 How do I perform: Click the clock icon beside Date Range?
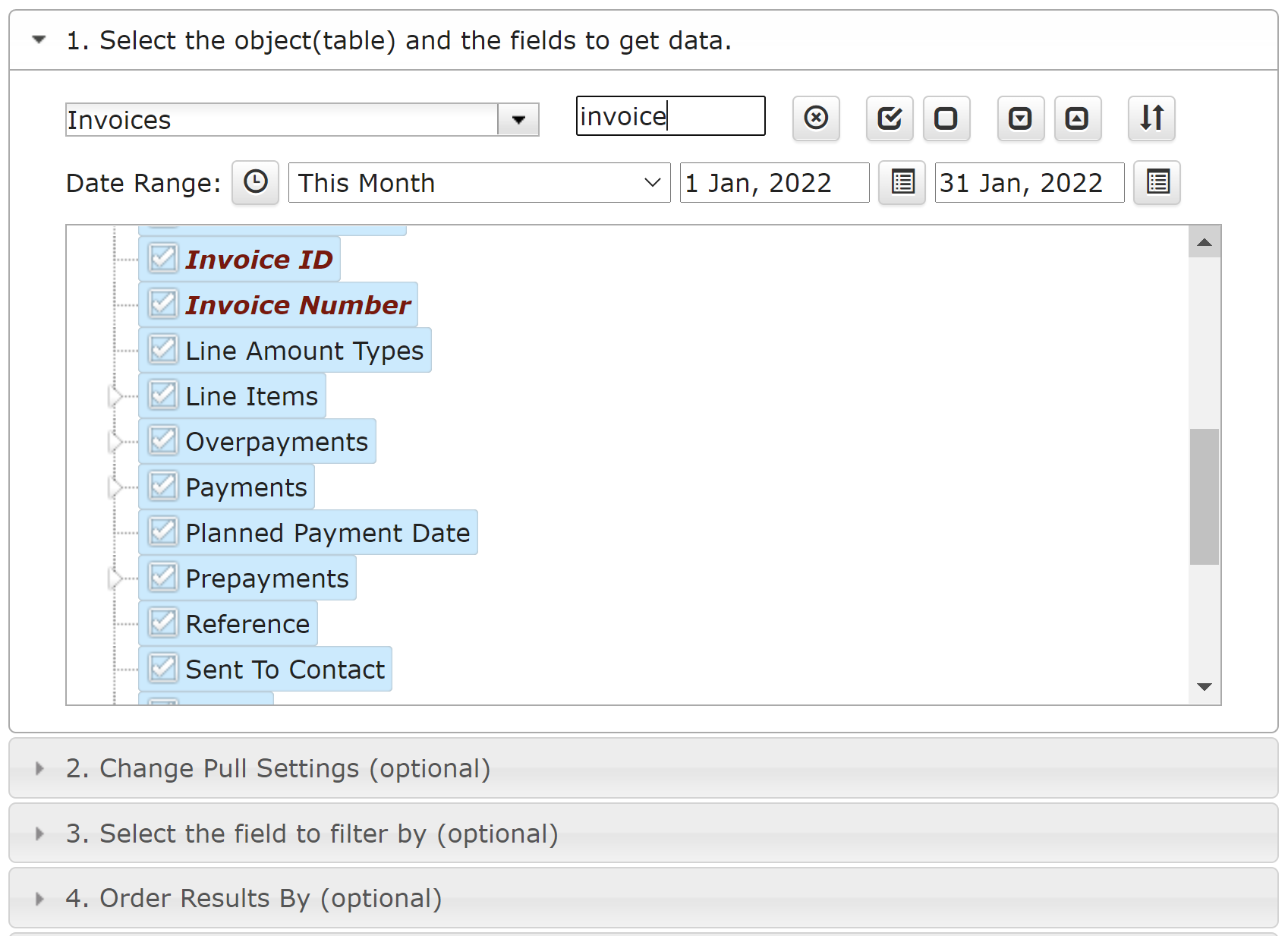coord(255,183)
